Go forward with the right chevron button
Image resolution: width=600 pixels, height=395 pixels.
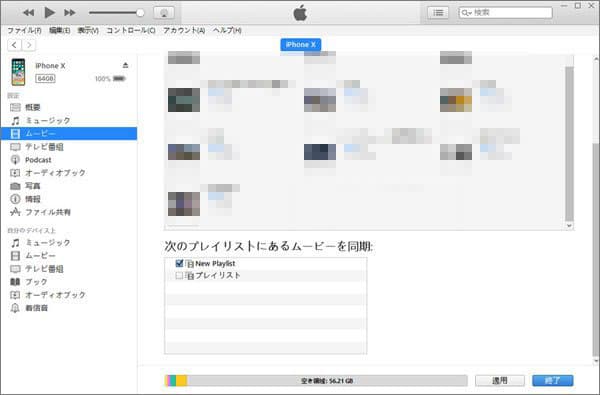[29, 45]
